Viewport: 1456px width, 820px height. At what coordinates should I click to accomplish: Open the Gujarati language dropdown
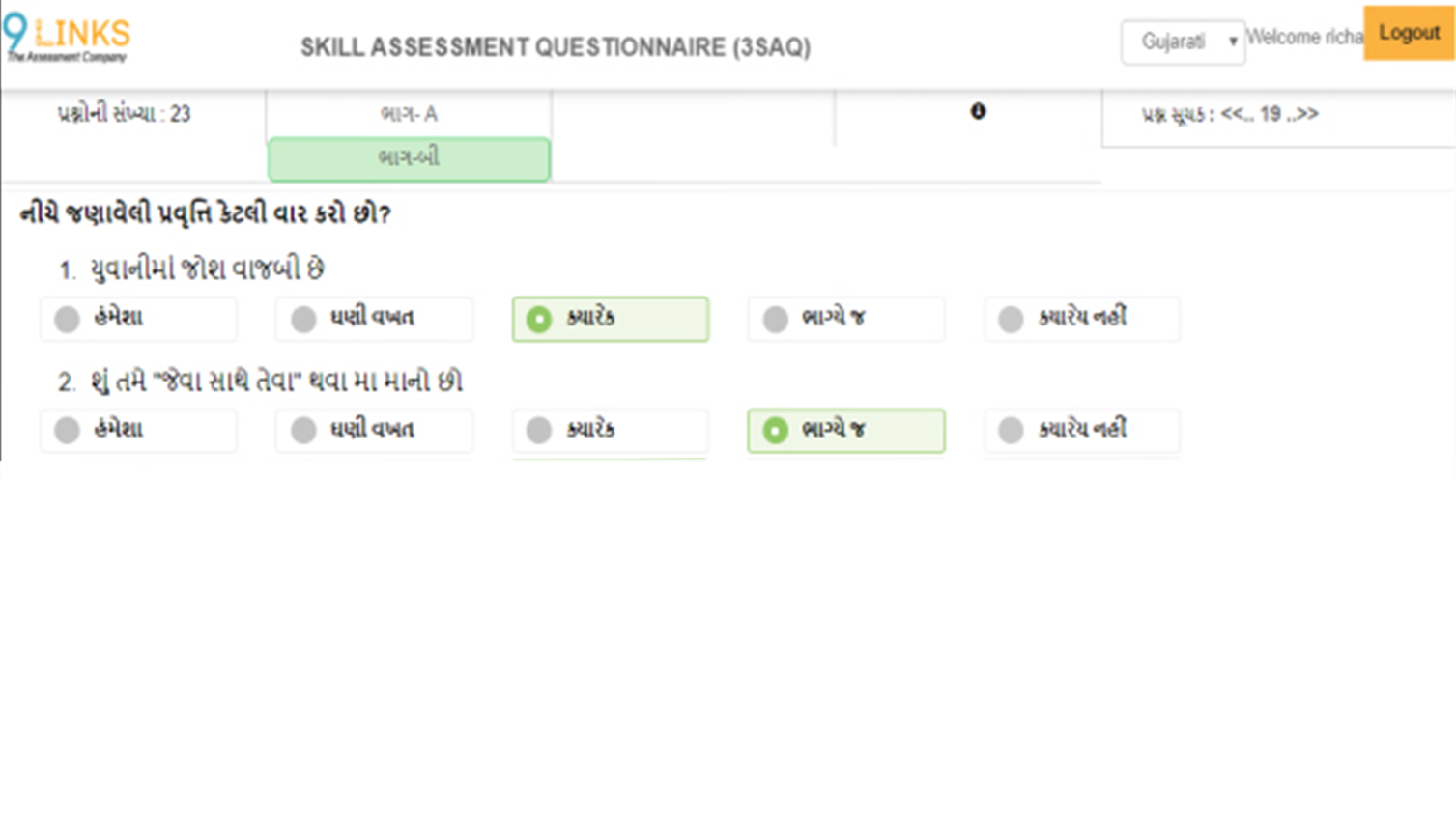tap(1183, 42)
